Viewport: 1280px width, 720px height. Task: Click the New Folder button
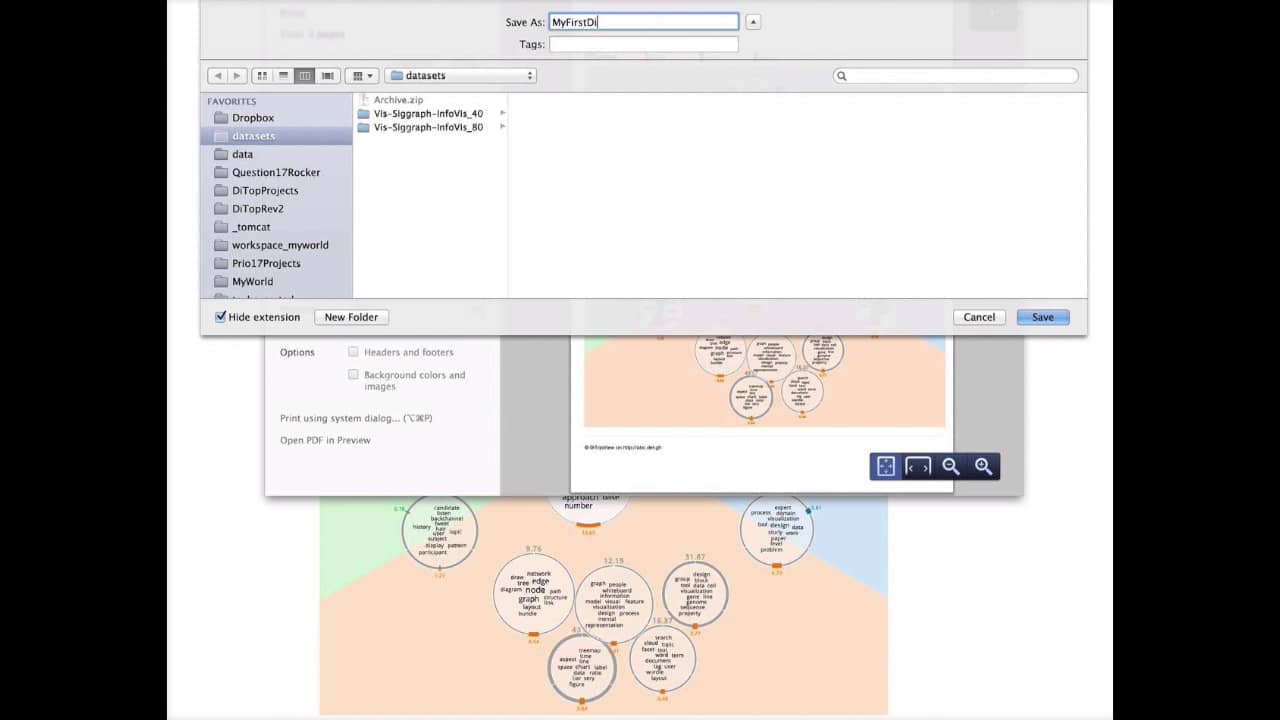351,317
